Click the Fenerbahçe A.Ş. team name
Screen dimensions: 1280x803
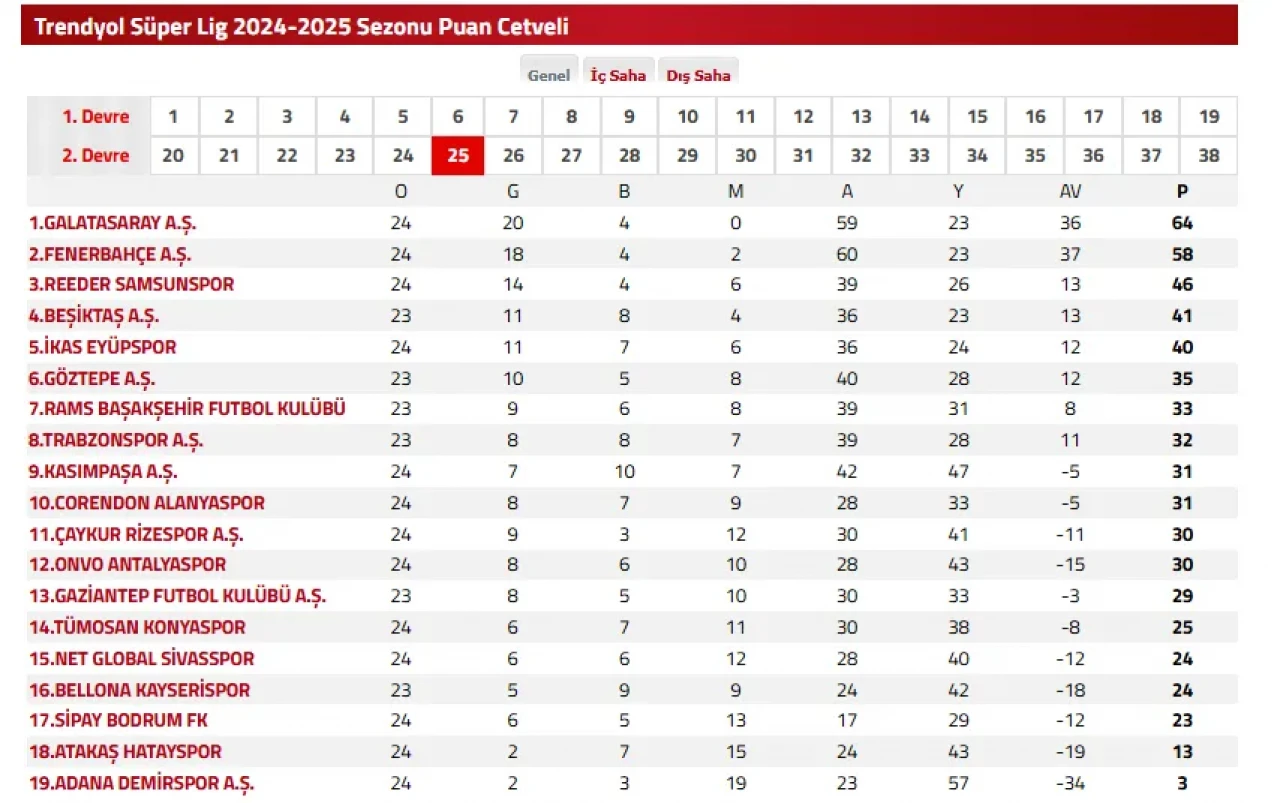[x=110, y=254]
